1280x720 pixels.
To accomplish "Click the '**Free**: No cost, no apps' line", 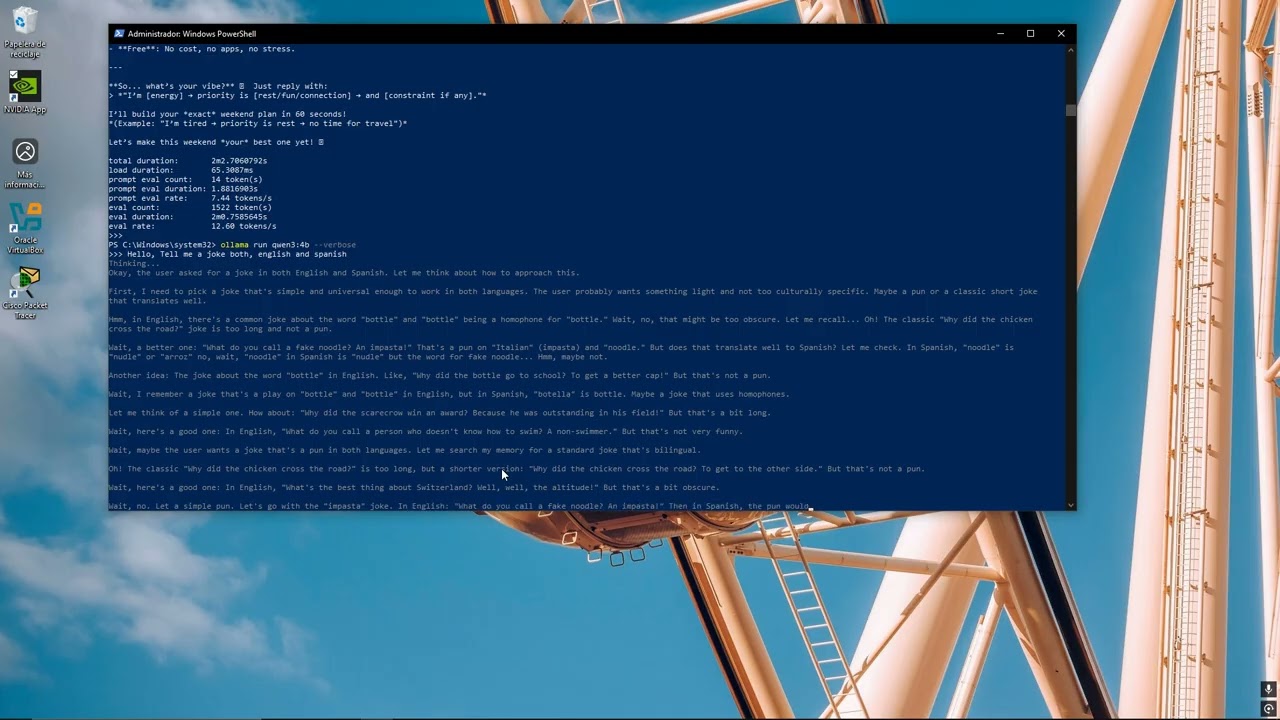I will (202, 49).
